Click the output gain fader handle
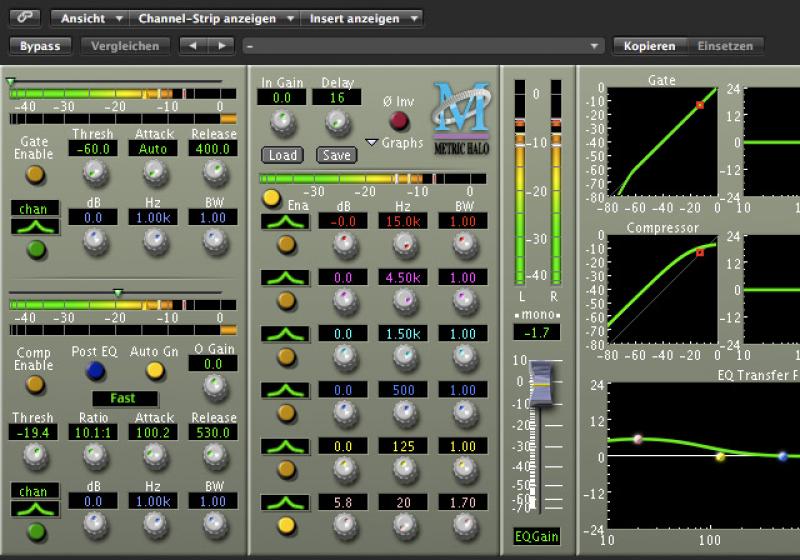800x560 pixels. (540, 384)
